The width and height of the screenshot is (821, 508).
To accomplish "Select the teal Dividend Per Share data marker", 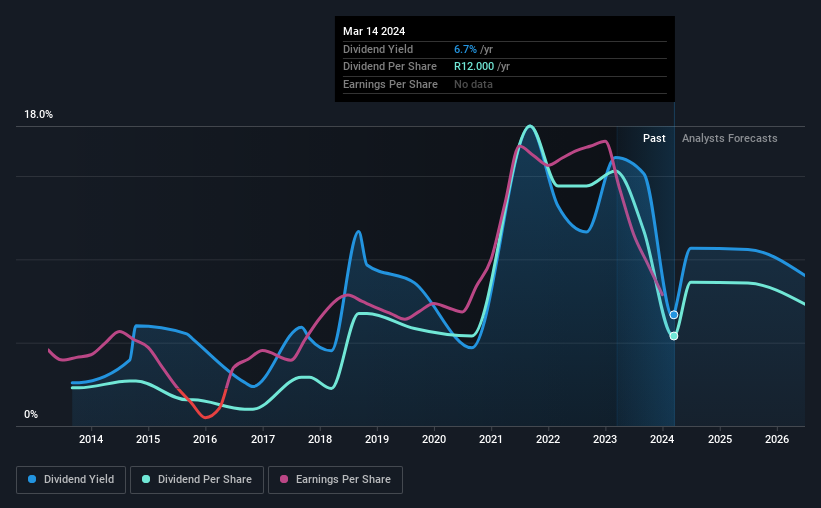I will [674, 336].
